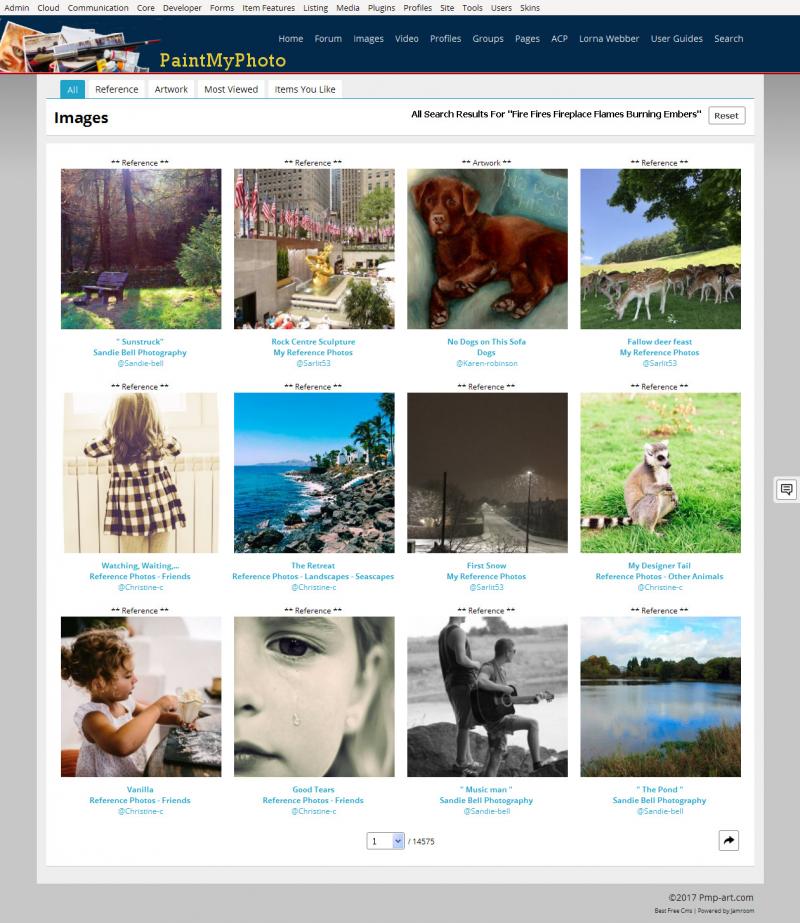
Task: Visit the @Karen-robinson profile link
Action: (x=486, y=363)
